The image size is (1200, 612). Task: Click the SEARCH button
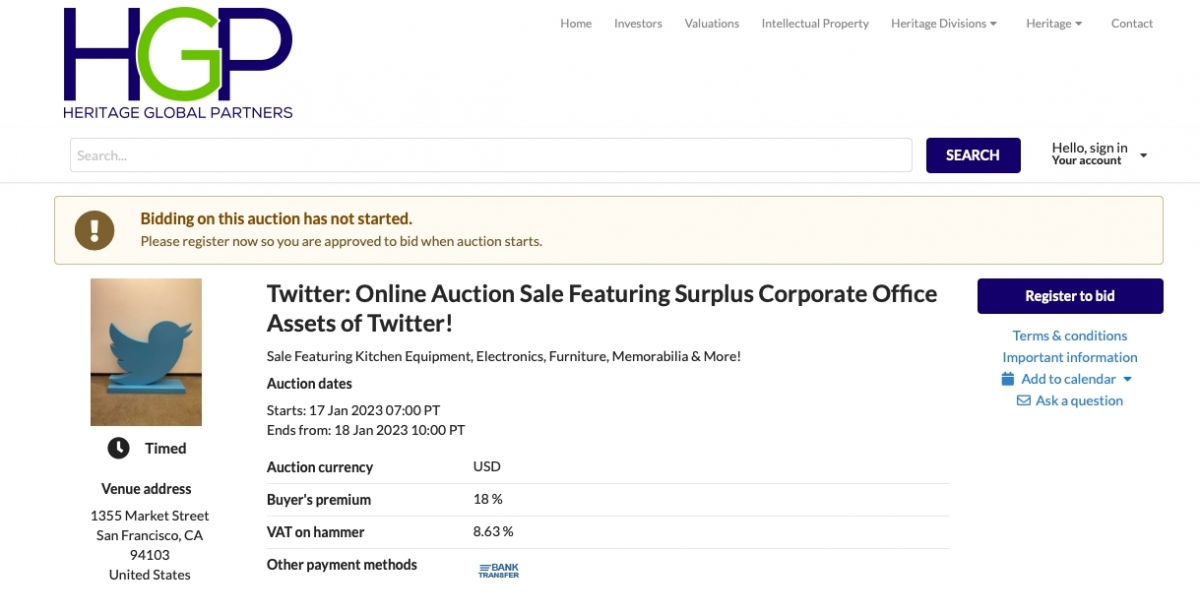click(x=973, y=155)
